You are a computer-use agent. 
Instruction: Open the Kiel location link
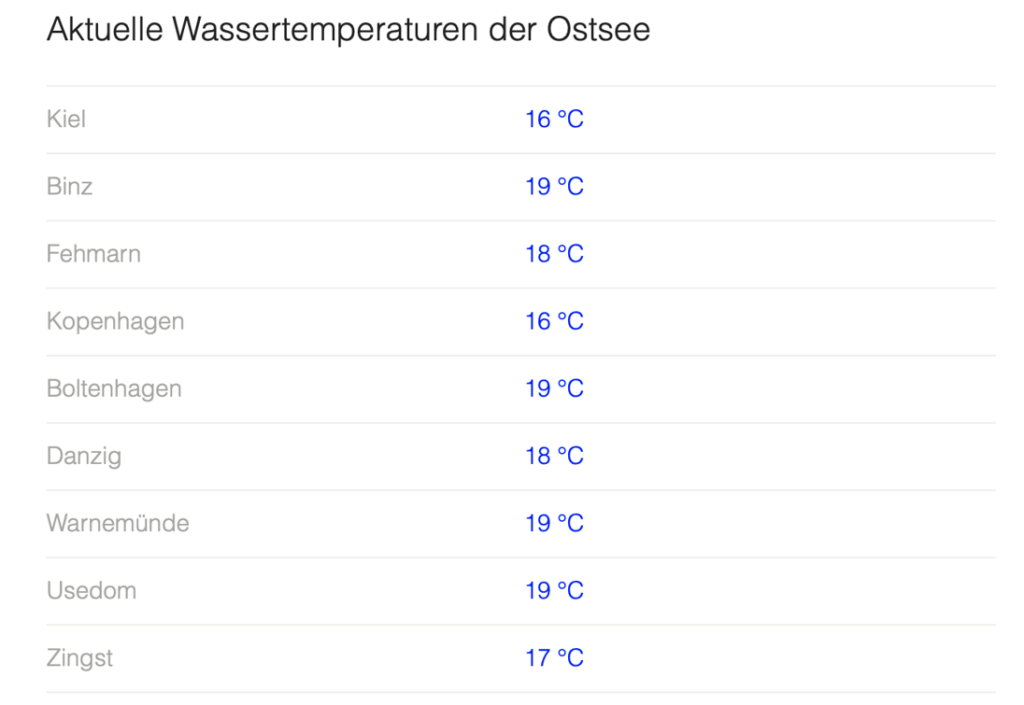pyautogui.click(x=66, y=119)
